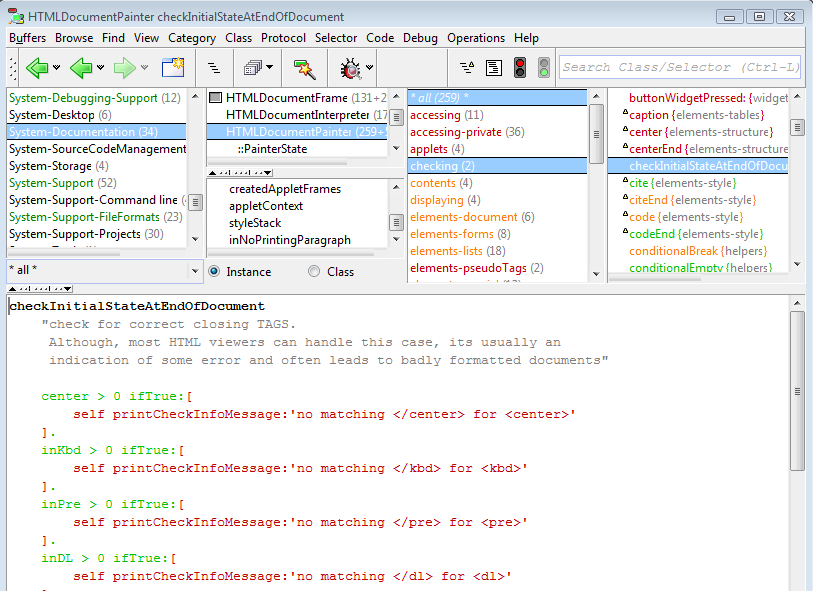Open the stacked windows dropdown arrow

coord(270,67)
